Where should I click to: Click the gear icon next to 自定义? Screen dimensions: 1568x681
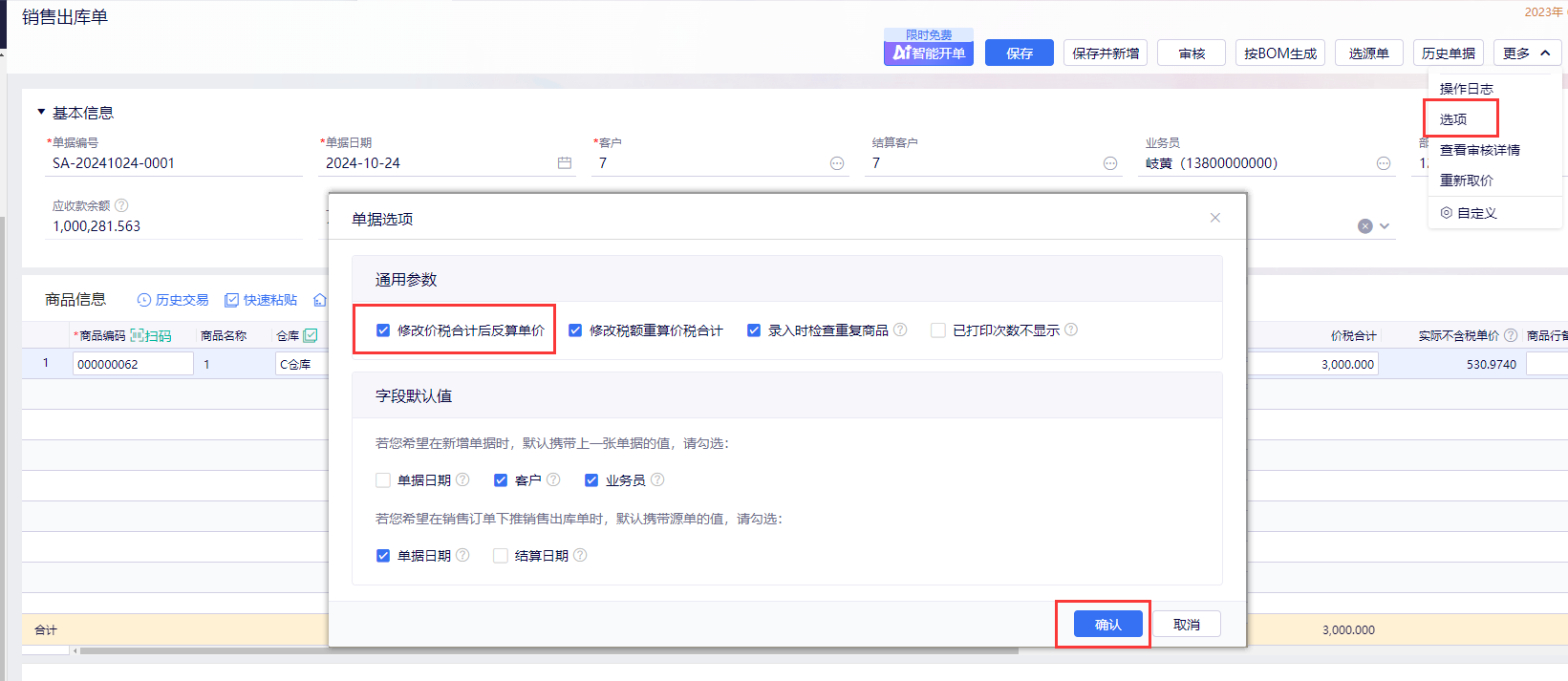pos(1447,213)
